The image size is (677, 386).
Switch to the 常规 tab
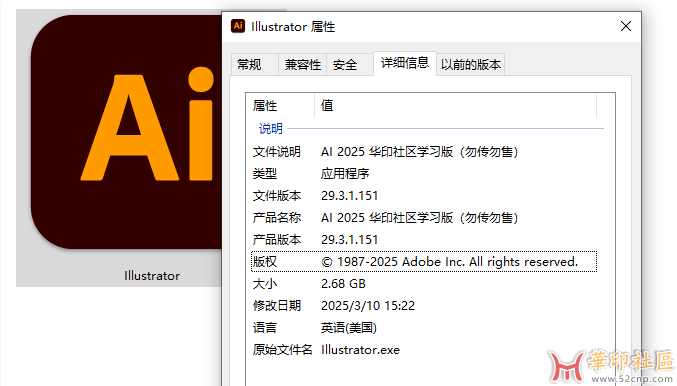[254, 65]
